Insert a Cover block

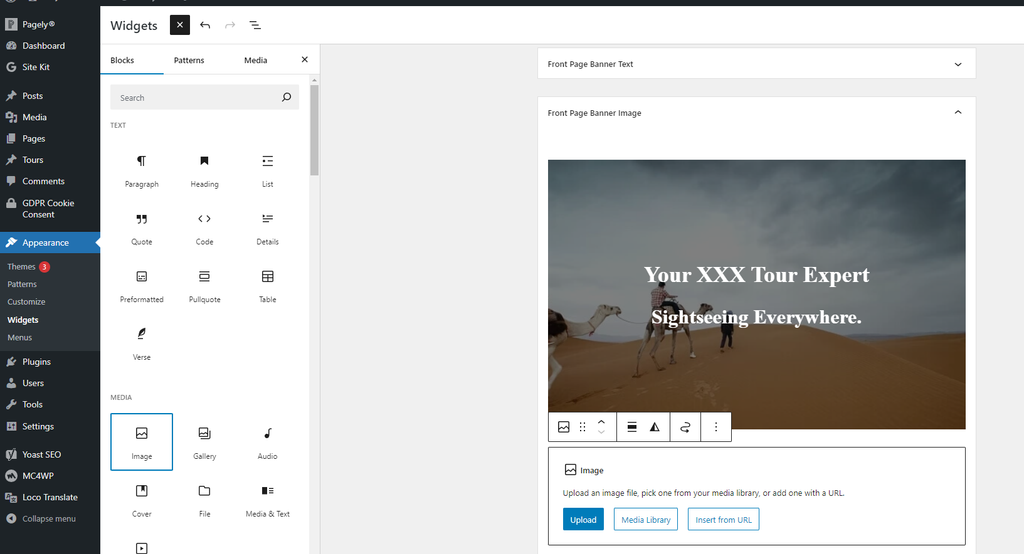click(x=142, y=500)
